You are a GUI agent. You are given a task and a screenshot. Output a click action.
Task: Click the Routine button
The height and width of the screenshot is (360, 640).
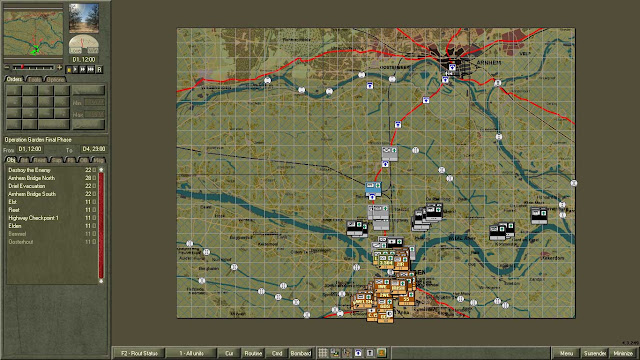tap(253, 353)
